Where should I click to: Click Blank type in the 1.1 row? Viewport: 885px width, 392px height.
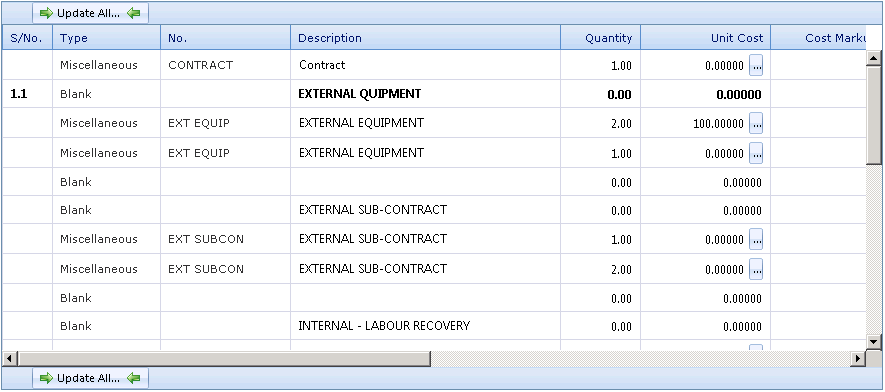(76, 94)
